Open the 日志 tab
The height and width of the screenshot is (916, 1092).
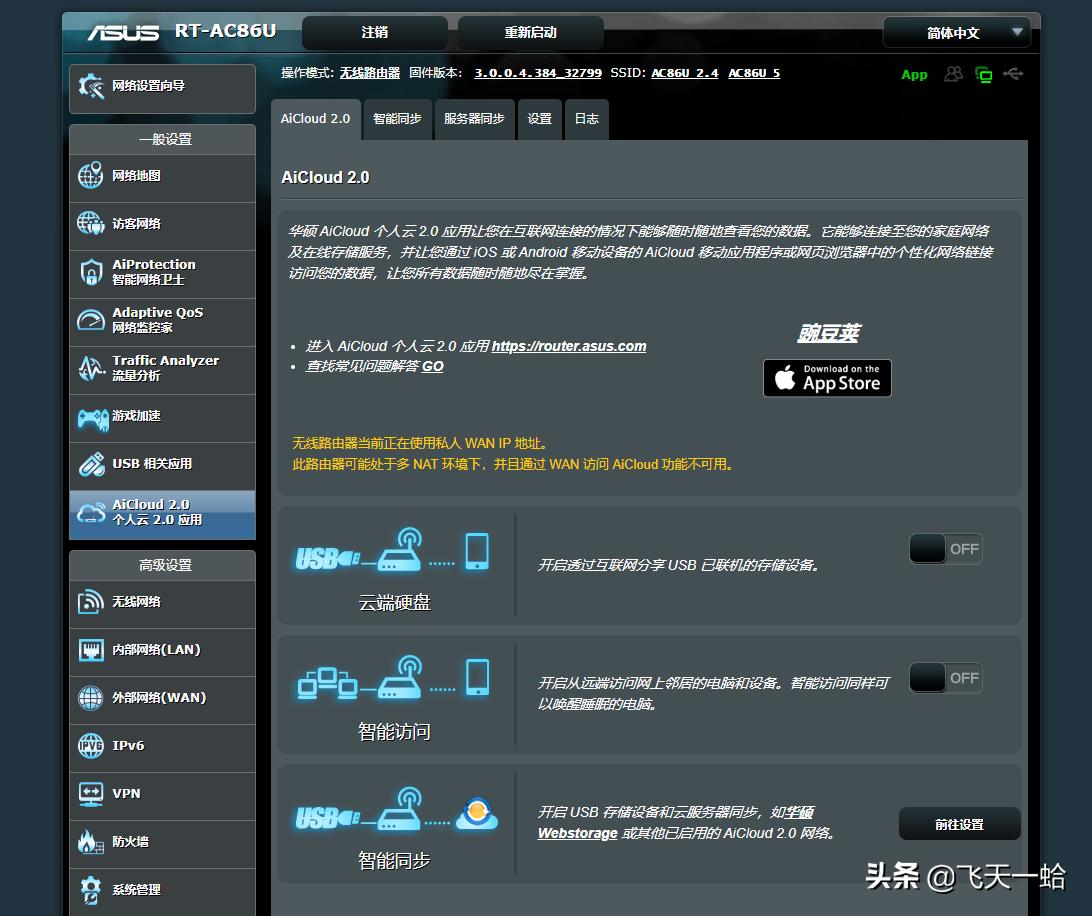point(587,119)
